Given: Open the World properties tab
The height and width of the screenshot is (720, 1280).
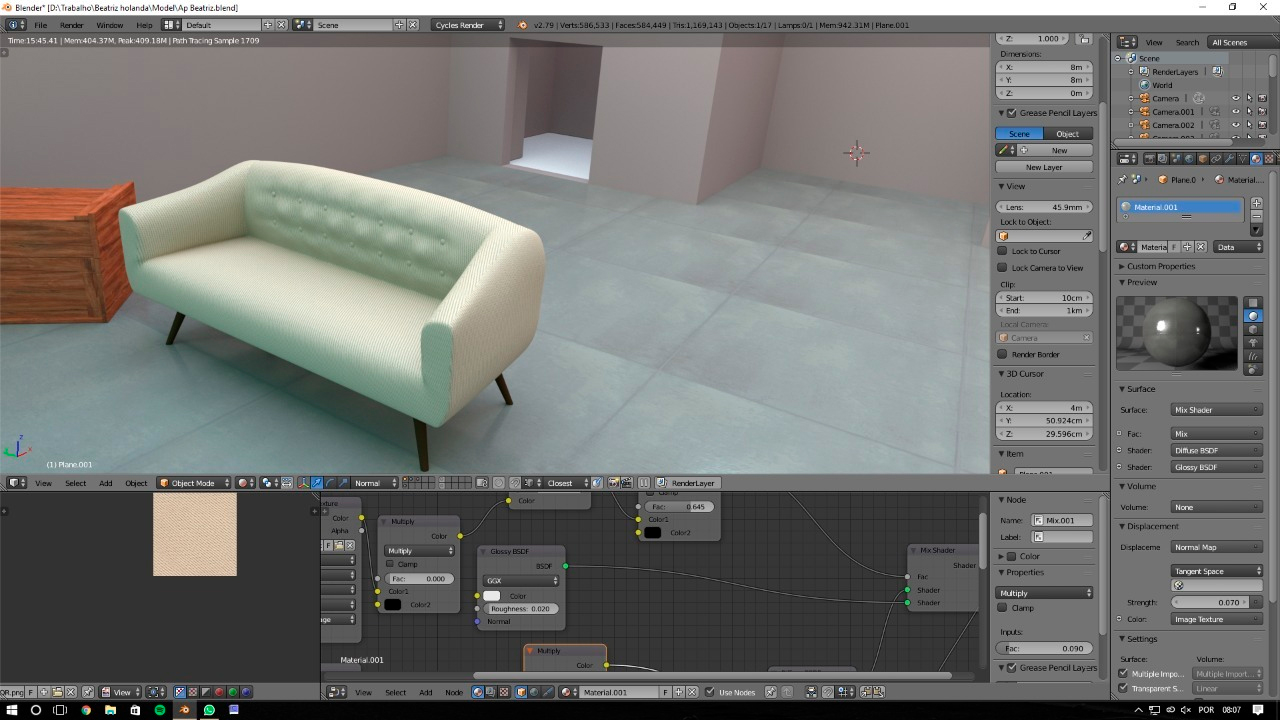Looking at the screenshot, I should (x=1189, y=158).
